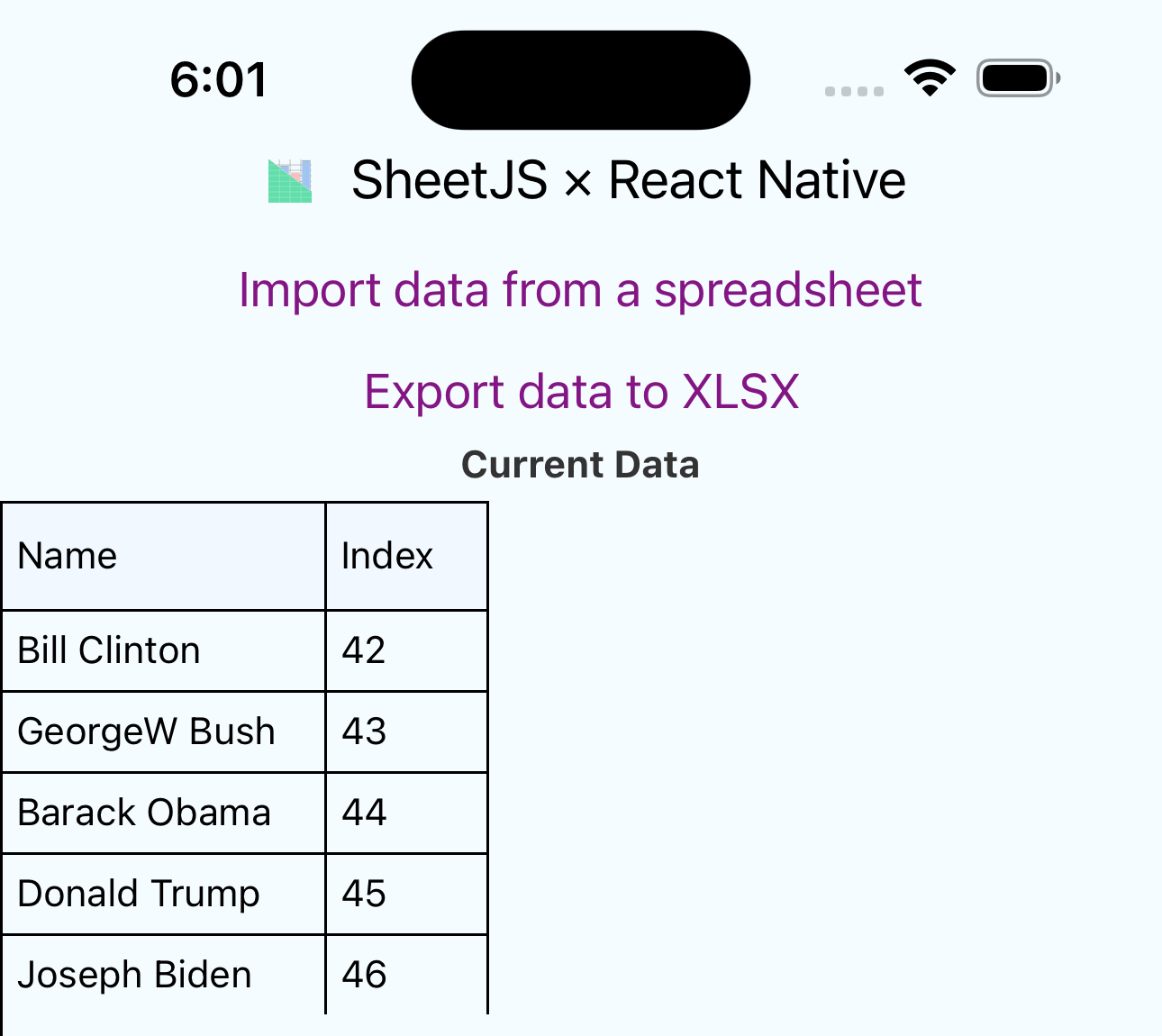Tap the battery indicator icon
The height and width of the screenshot is (1036, 1162).
coord(1014,78)
